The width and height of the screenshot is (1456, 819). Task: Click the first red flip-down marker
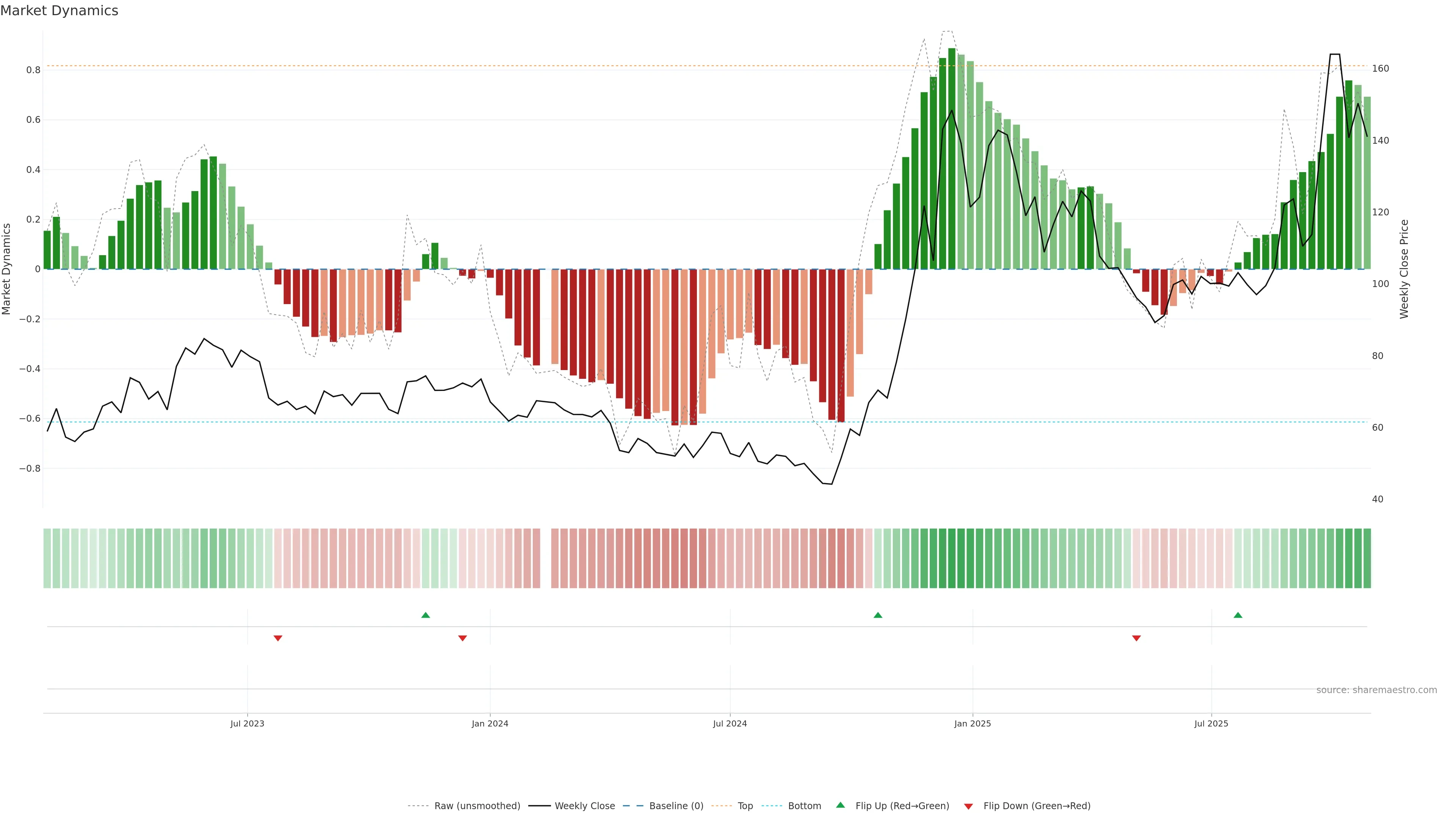(x=278, y=638)
